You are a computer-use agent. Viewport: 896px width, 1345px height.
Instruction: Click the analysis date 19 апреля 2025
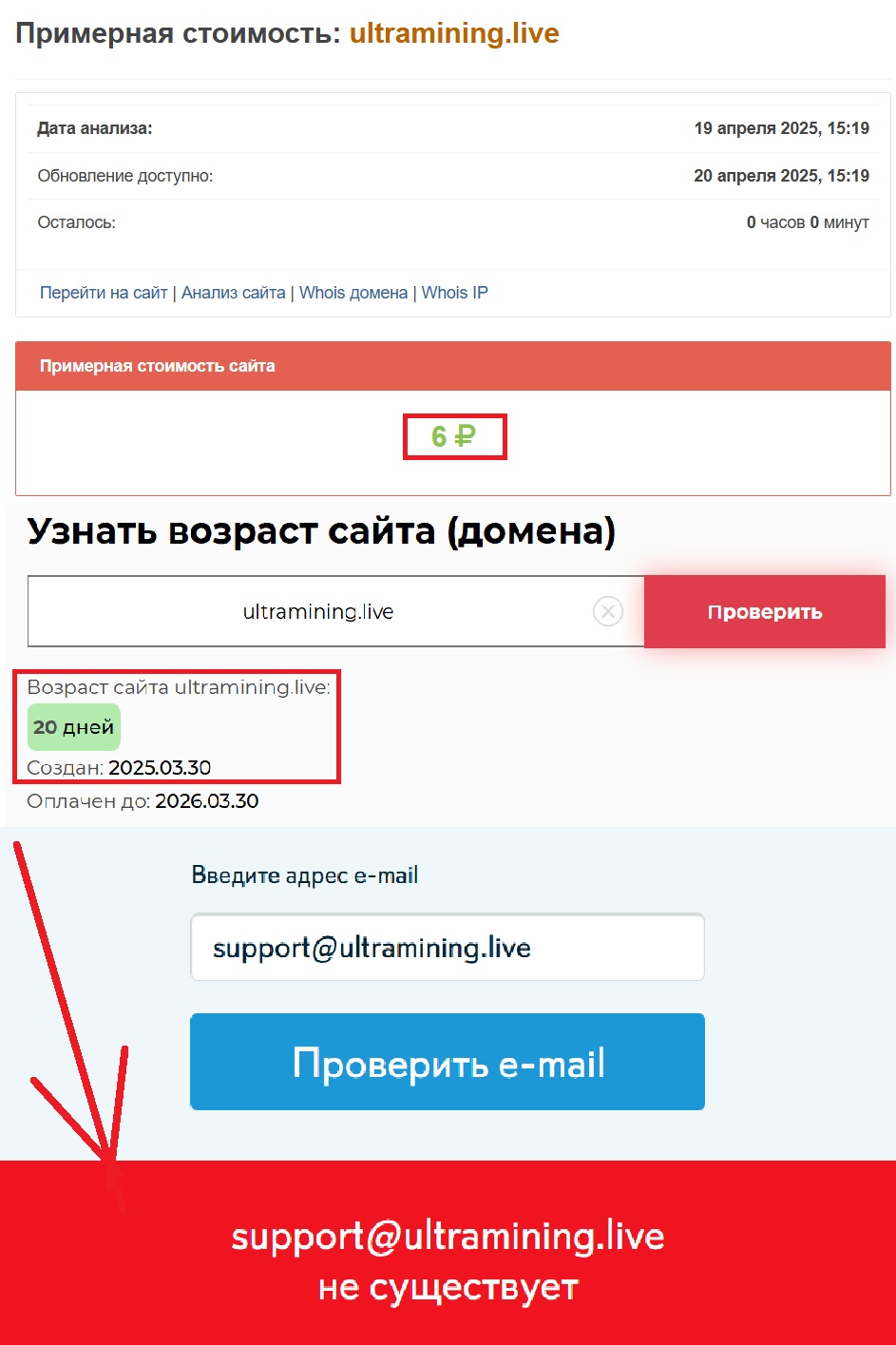[x=782, y=128]
